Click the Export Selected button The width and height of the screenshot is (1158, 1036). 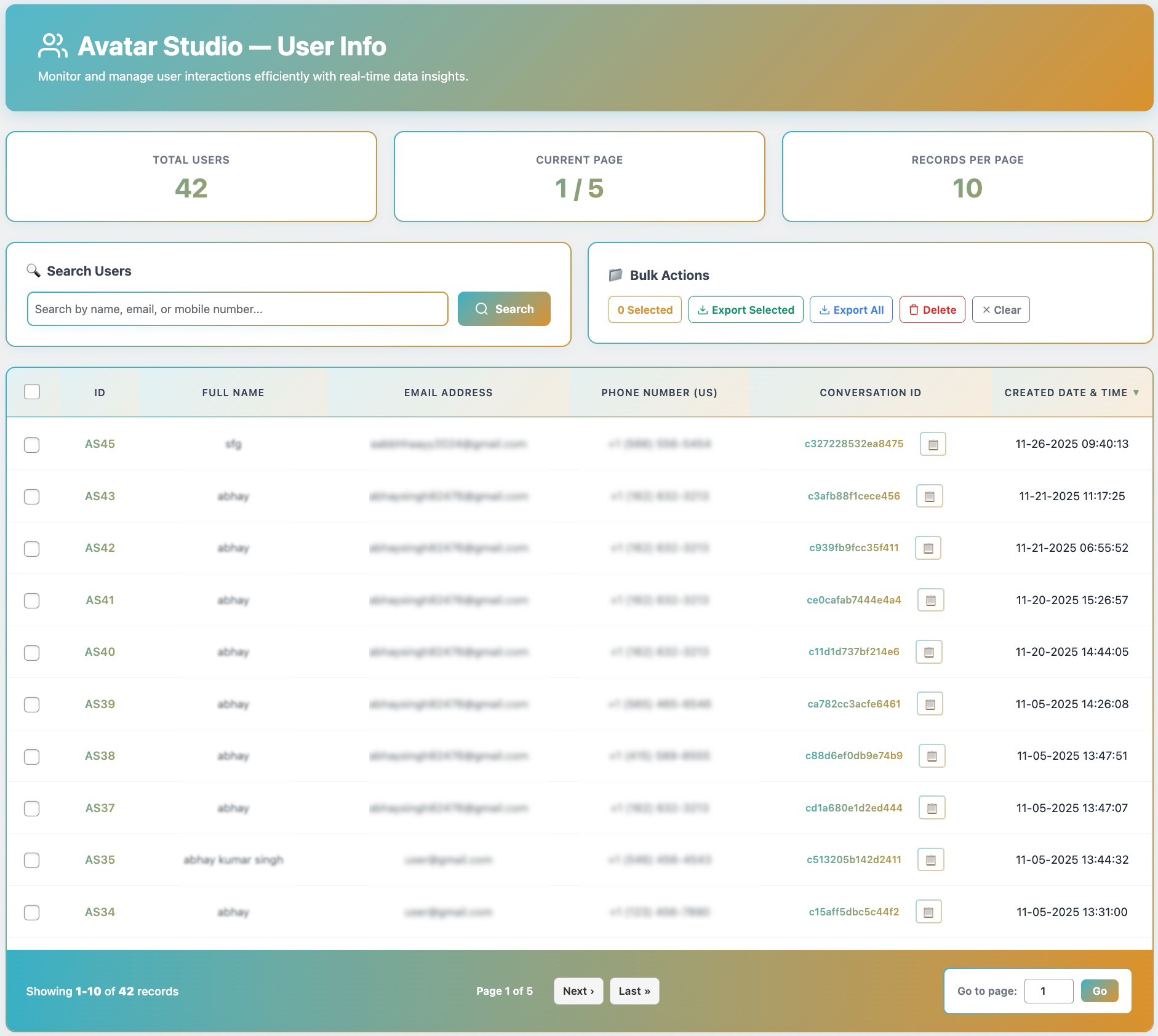[745, 310]
